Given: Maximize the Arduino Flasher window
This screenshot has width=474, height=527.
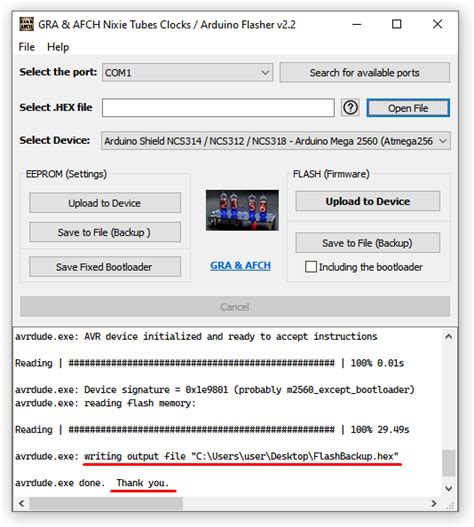Looking at the screenshot, I should tap(397, 24).
